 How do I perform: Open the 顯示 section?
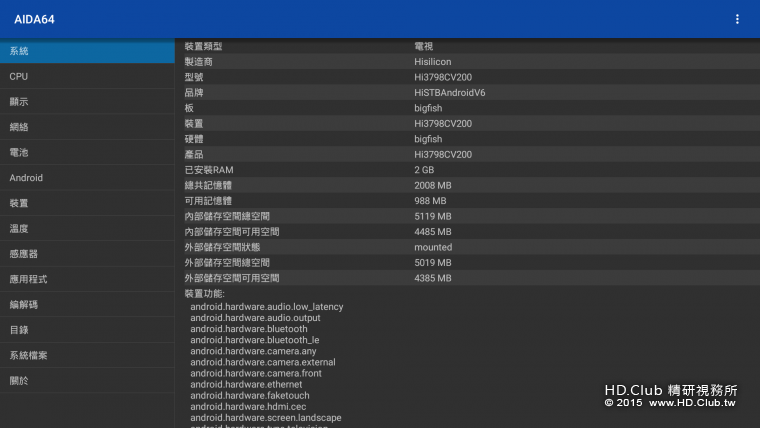[x=87, y=102]
